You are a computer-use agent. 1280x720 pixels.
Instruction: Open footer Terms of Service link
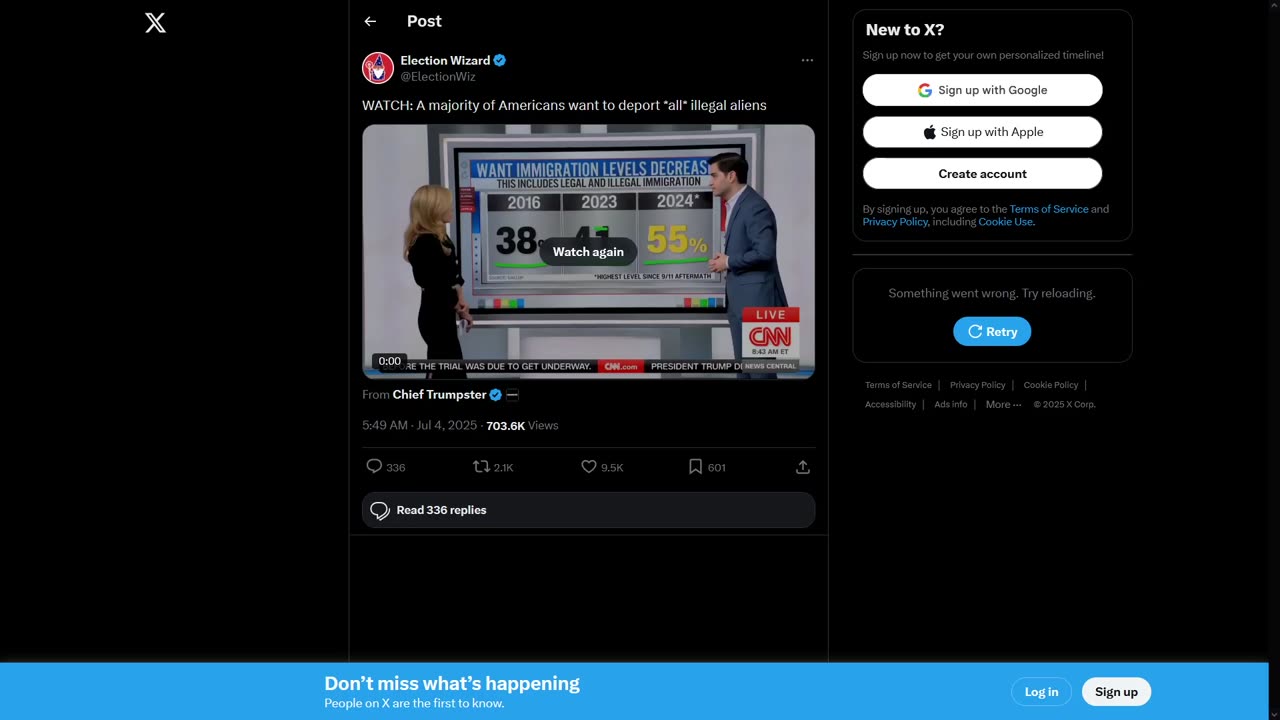[x=898, y=385]
